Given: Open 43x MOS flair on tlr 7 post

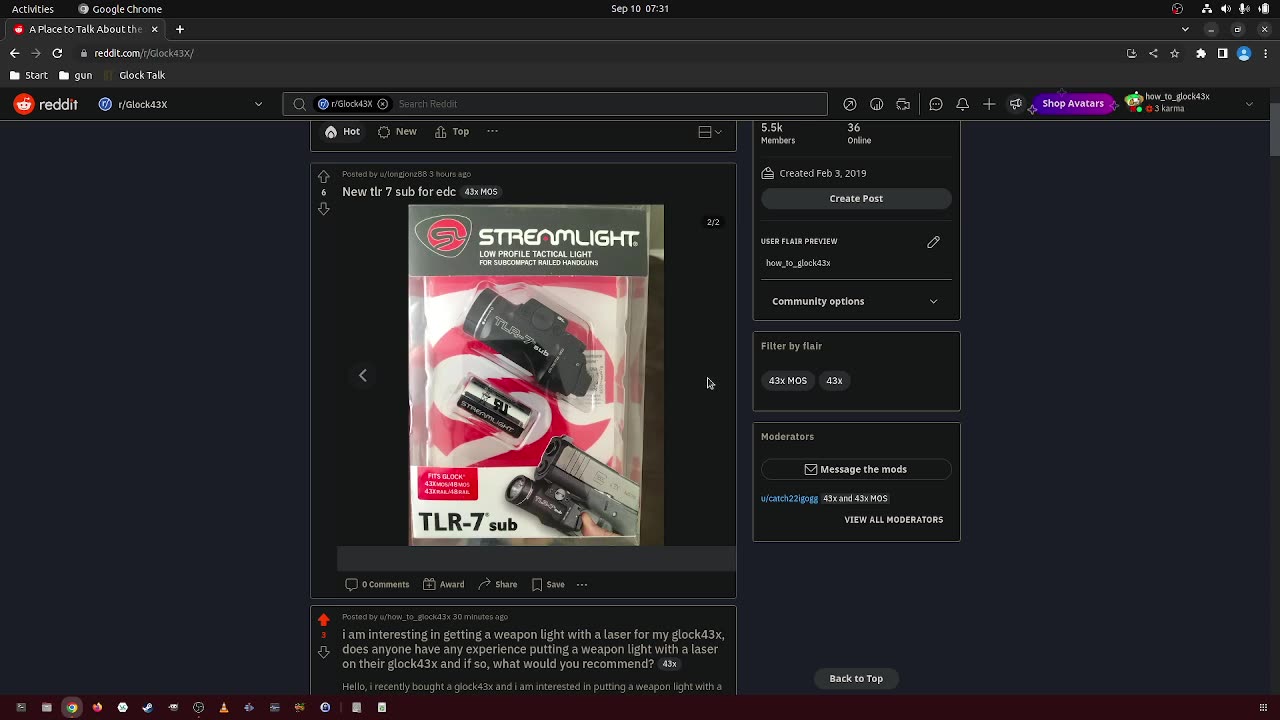Looking at the screenshot, I should (481, 192).
